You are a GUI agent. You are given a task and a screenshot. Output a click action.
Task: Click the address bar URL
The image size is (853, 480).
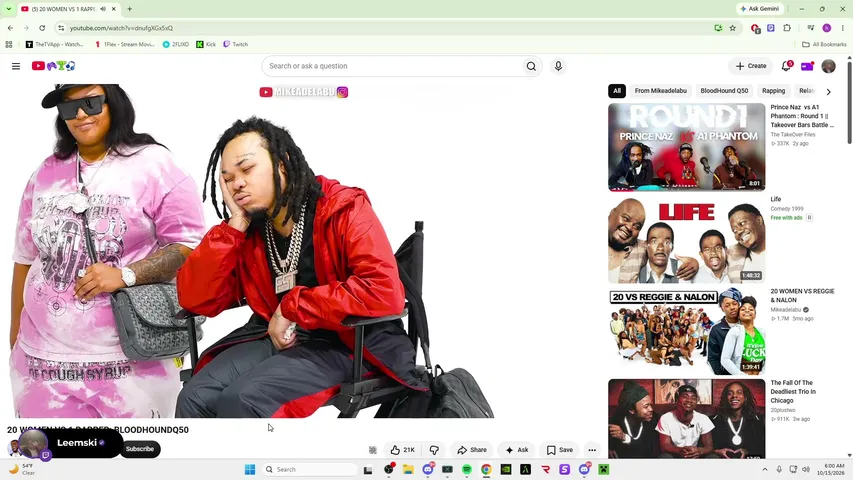pyautogui.click(x=121, y=28)
